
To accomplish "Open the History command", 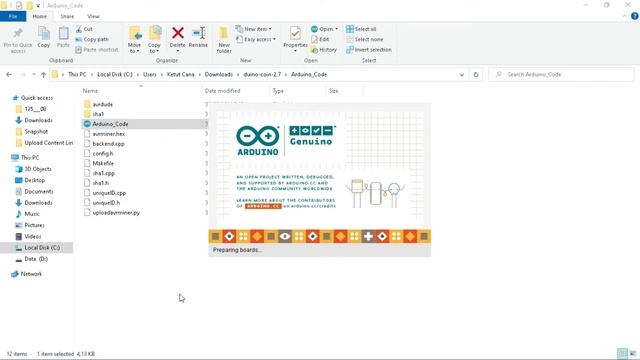I will [x=324, y=50].
